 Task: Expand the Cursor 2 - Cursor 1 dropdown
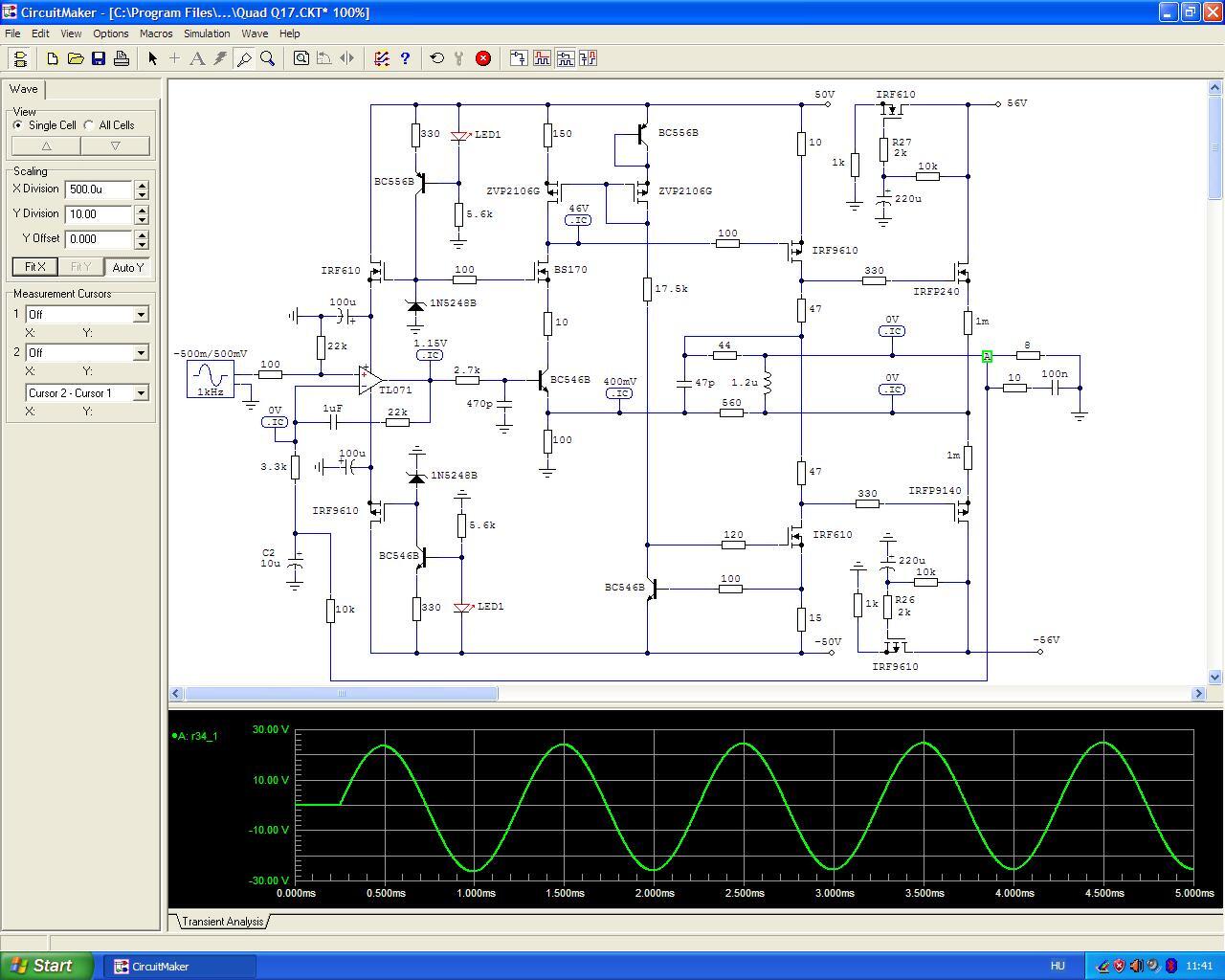pos(141,393)
